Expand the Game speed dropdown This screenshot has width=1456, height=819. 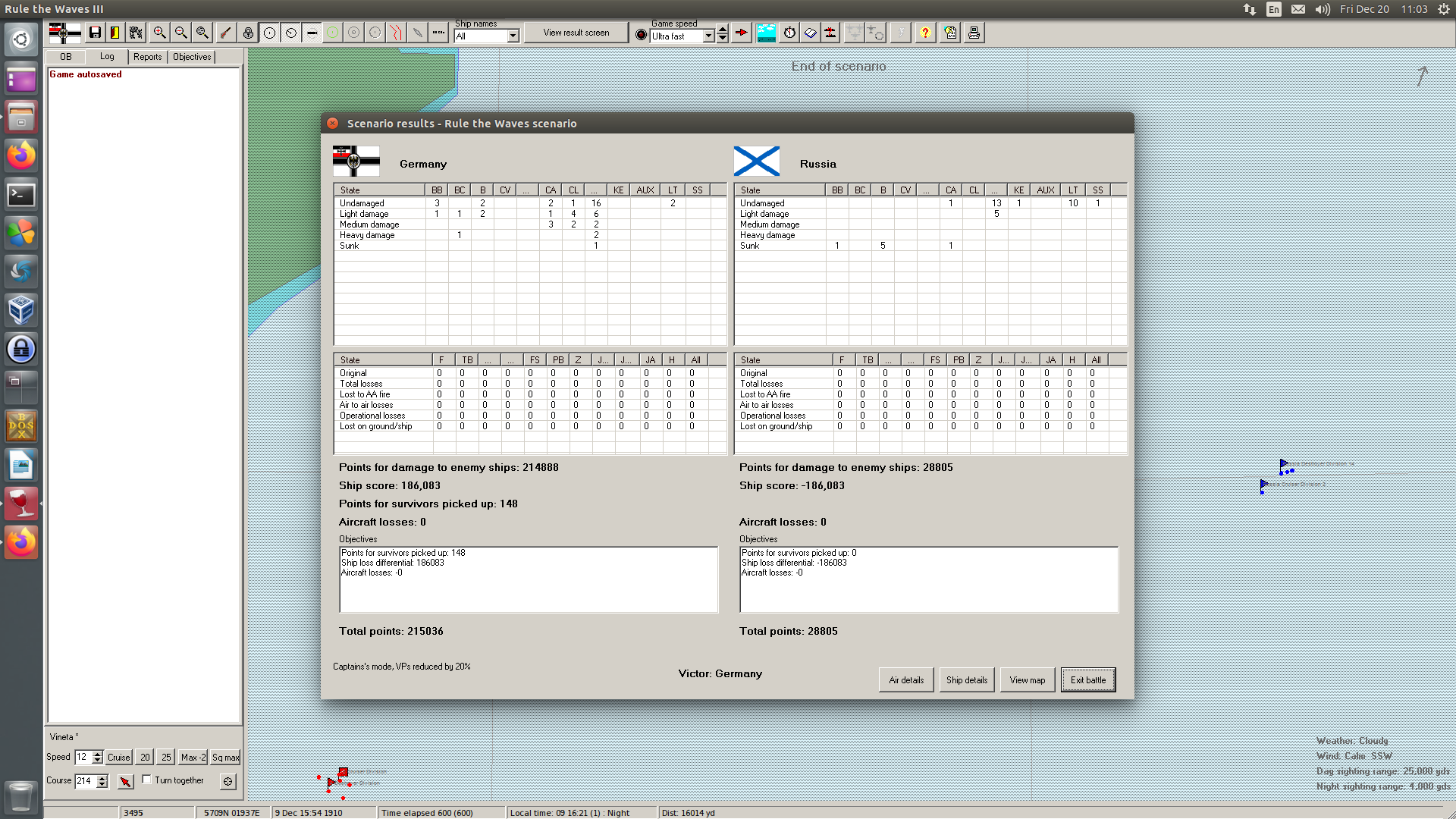(x=708, y=36)
